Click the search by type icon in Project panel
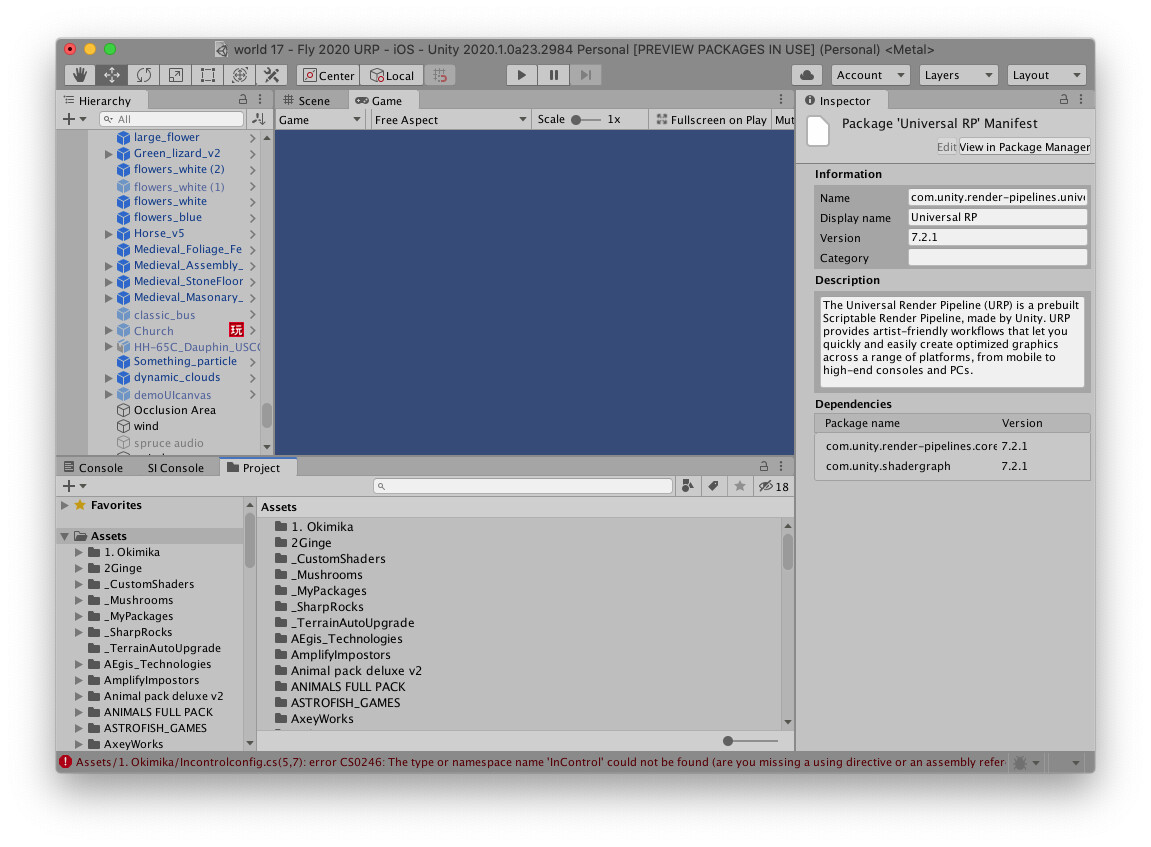Viewport: 1151px width, 847px height. (x=687, y=485)
